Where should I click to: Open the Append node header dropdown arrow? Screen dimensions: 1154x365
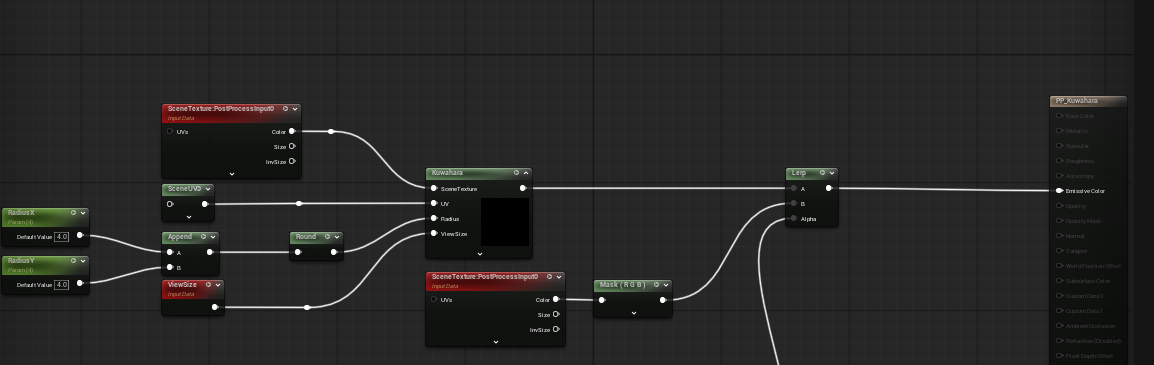pos(212,237)
